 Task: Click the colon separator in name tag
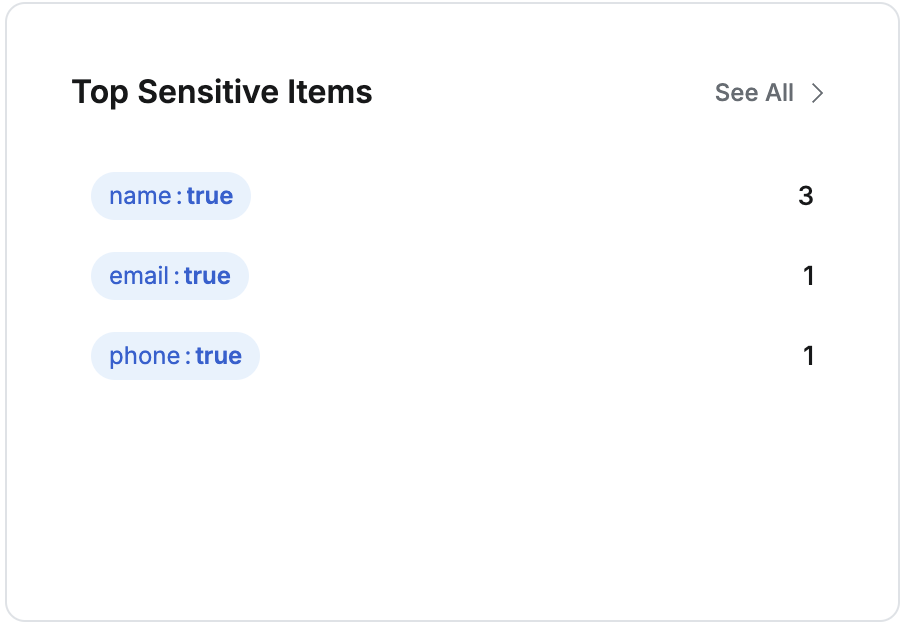(179, 197)
